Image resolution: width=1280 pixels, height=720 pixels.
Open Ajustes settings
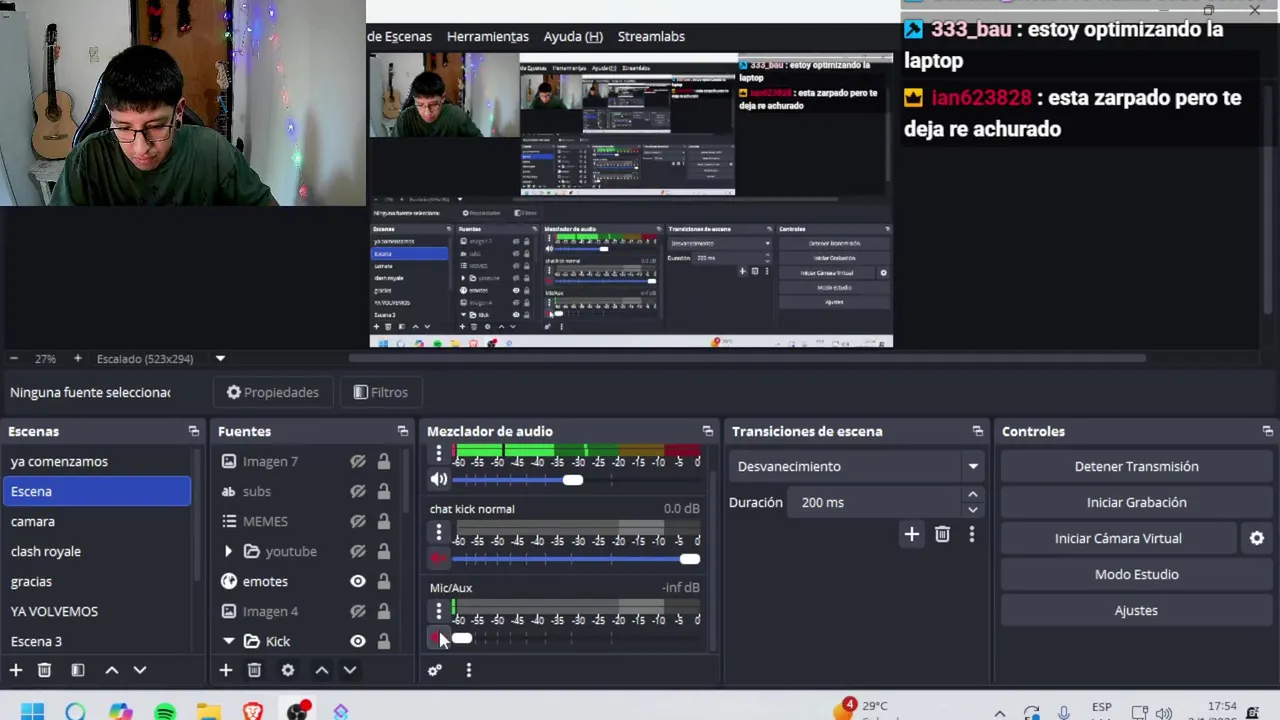(x=1136, y=610)
